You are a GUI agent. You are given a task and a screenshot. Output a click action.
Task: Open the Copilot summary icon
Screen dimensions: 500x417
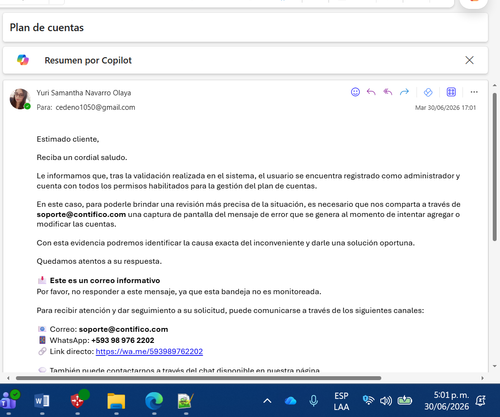23,60
